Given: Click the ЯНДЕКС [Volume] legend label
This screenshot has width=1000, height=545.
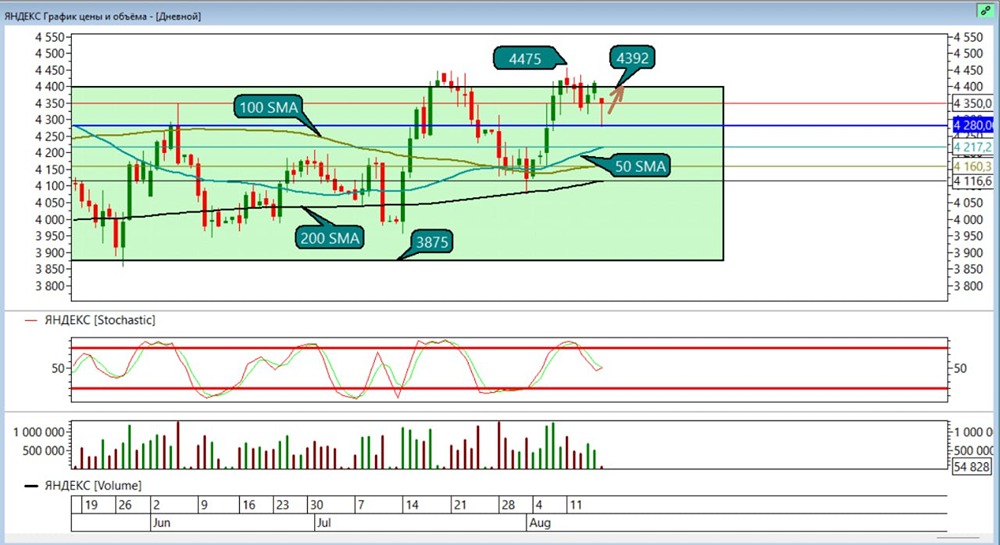Looking at the screenshot, I should 93,486.
